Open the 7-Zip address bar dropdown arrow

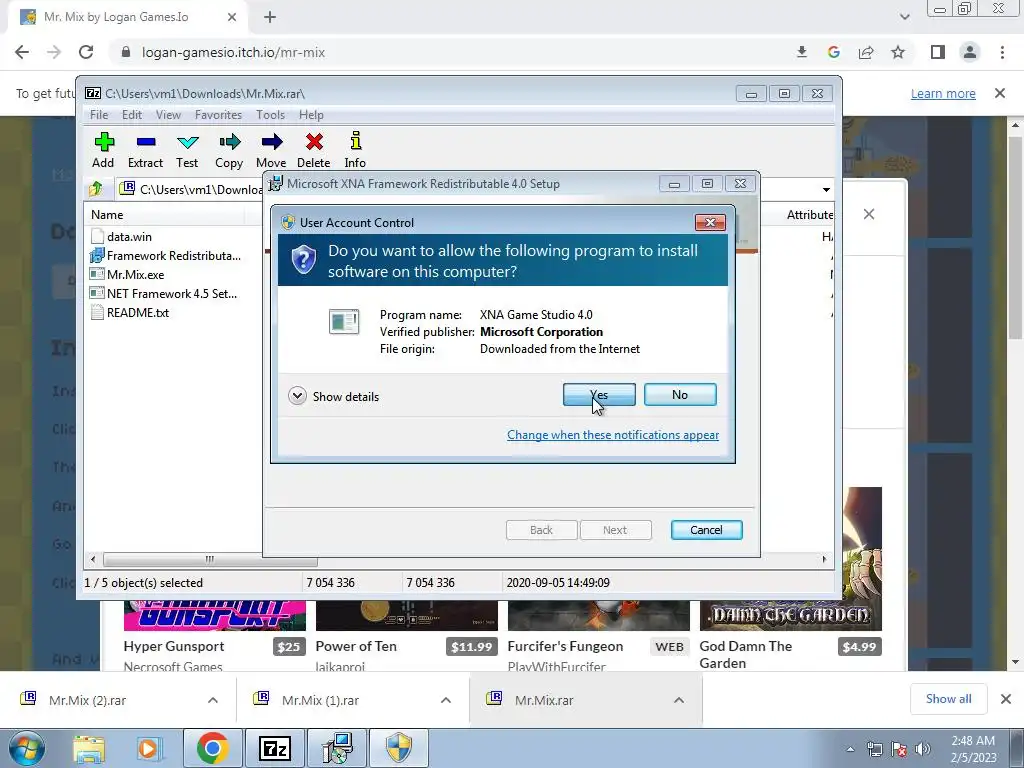pos(826,190)
